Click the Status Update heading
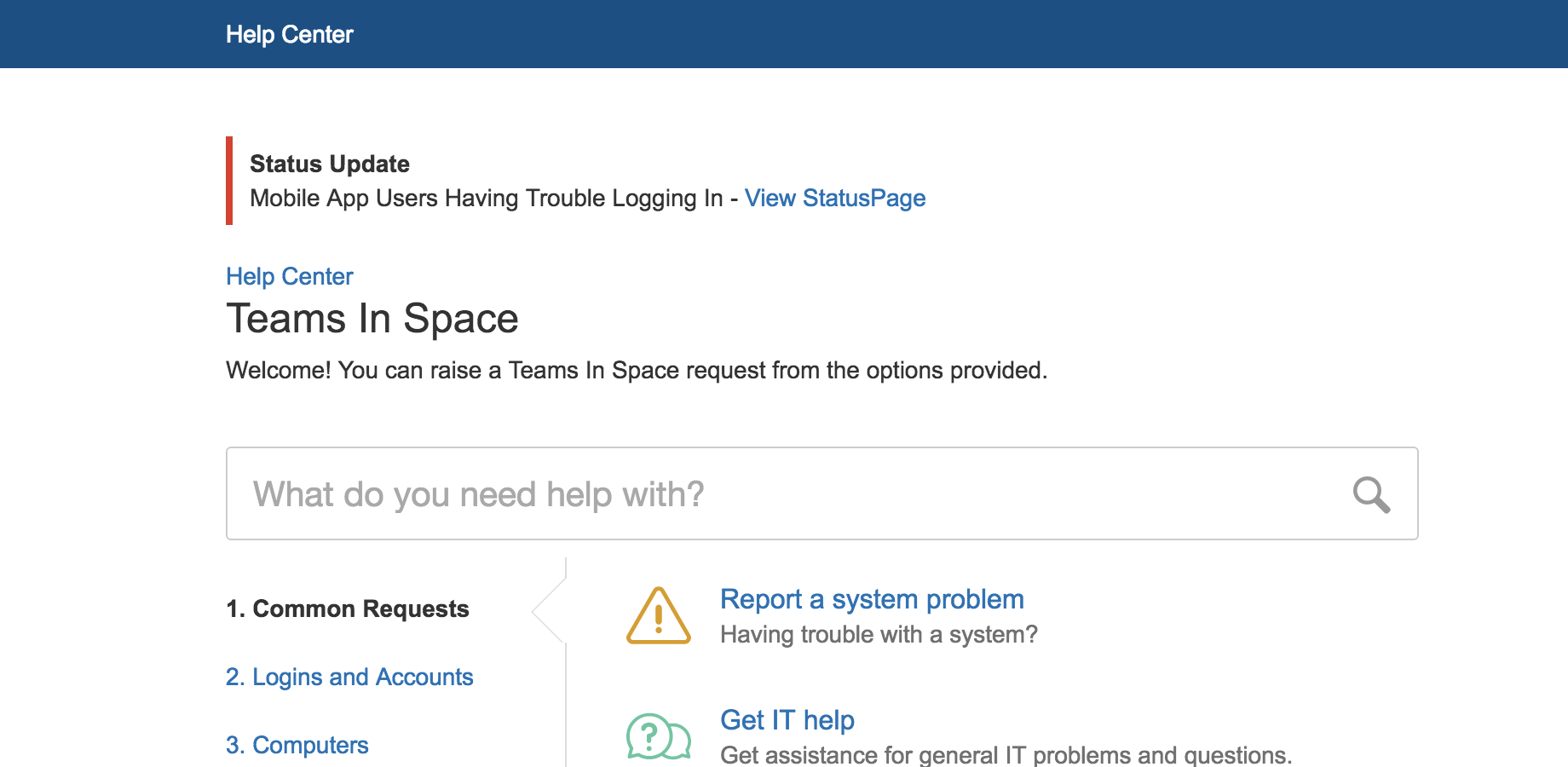The height and width of the screenshot is (767, 1568). coord(330,164)
